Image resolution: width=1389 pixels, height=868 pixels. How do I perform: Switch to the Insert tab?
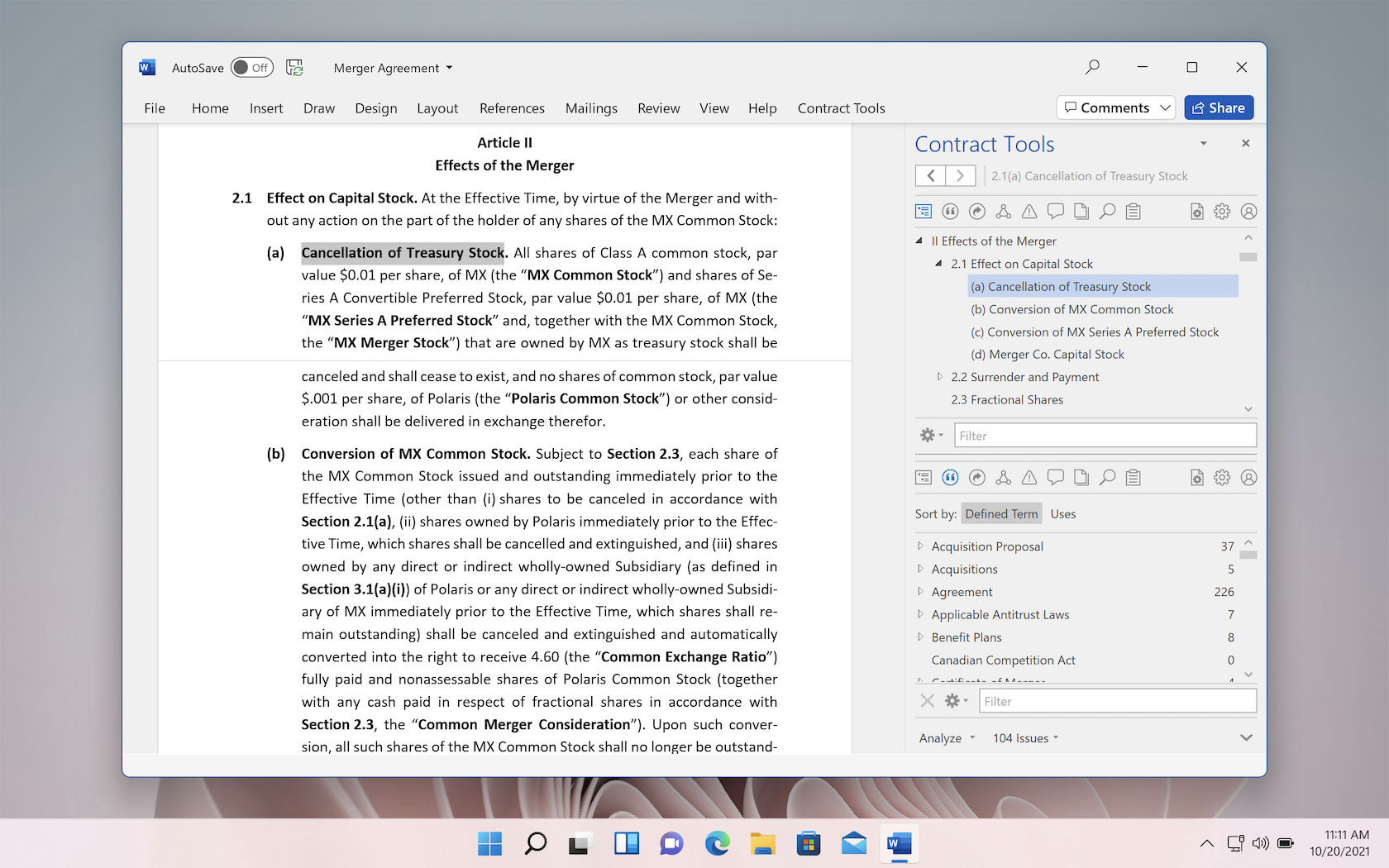point(266,108)
